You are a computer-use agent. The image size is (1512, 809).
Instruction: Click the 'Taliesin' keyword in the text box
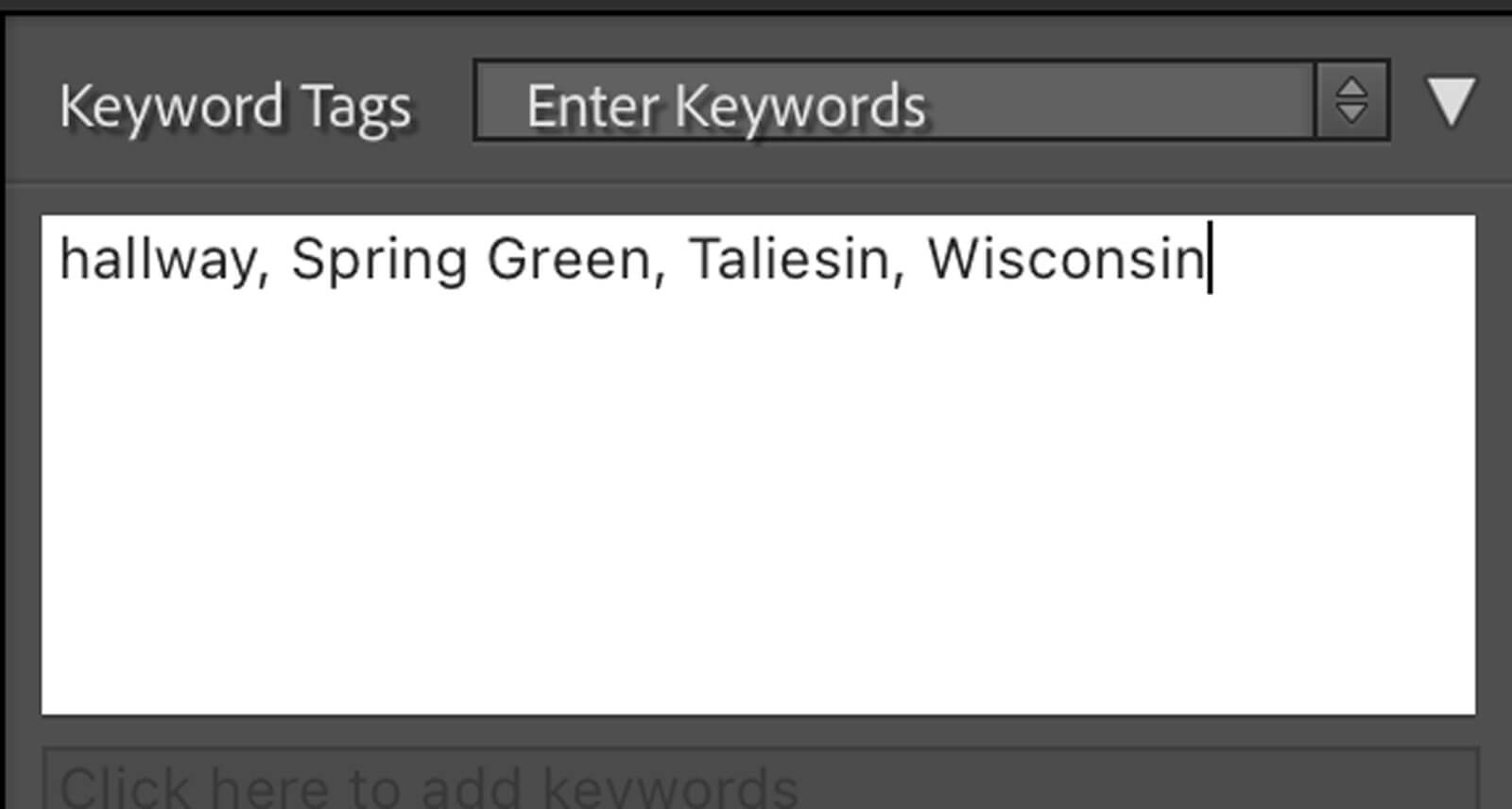coord(786,259)
